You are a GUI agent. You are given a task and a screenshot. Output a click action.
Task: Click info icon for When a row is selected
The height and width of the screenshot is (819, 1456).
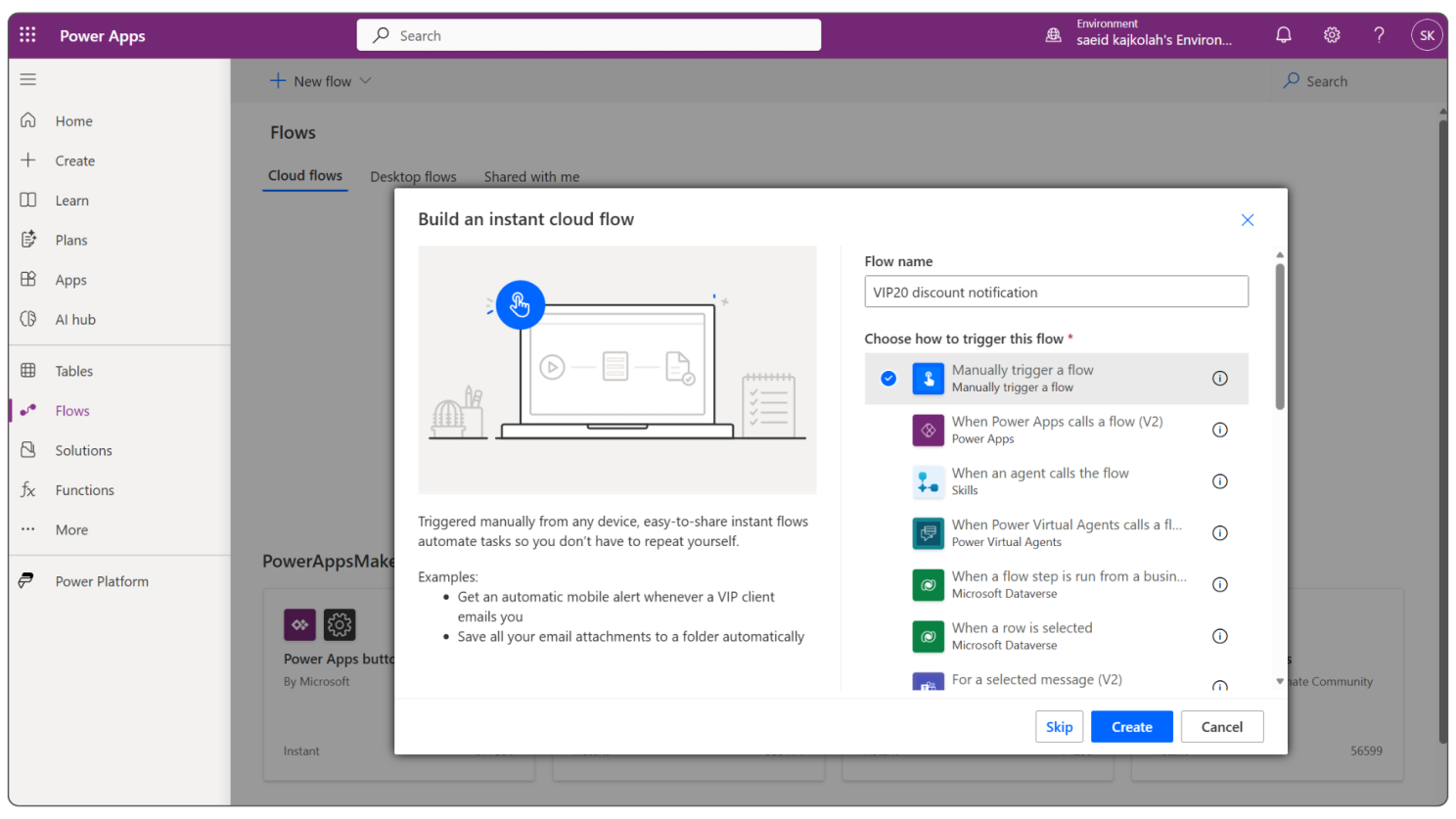point(1220,636)
